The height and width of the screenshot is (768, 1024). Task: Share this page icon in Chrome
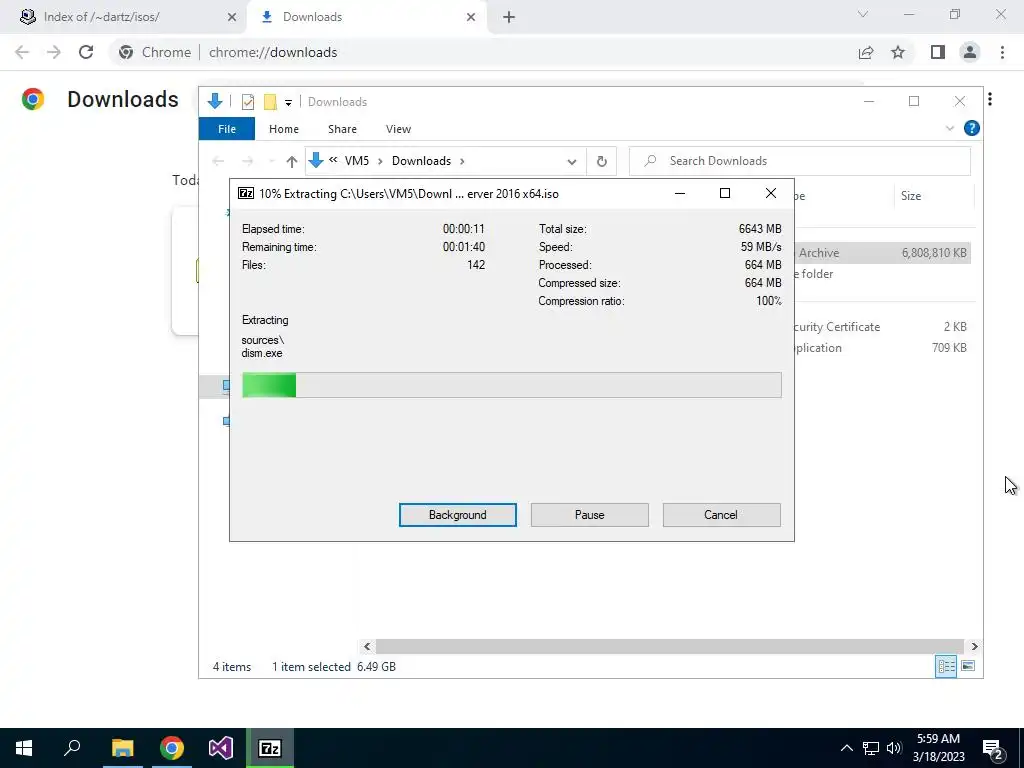866,52
